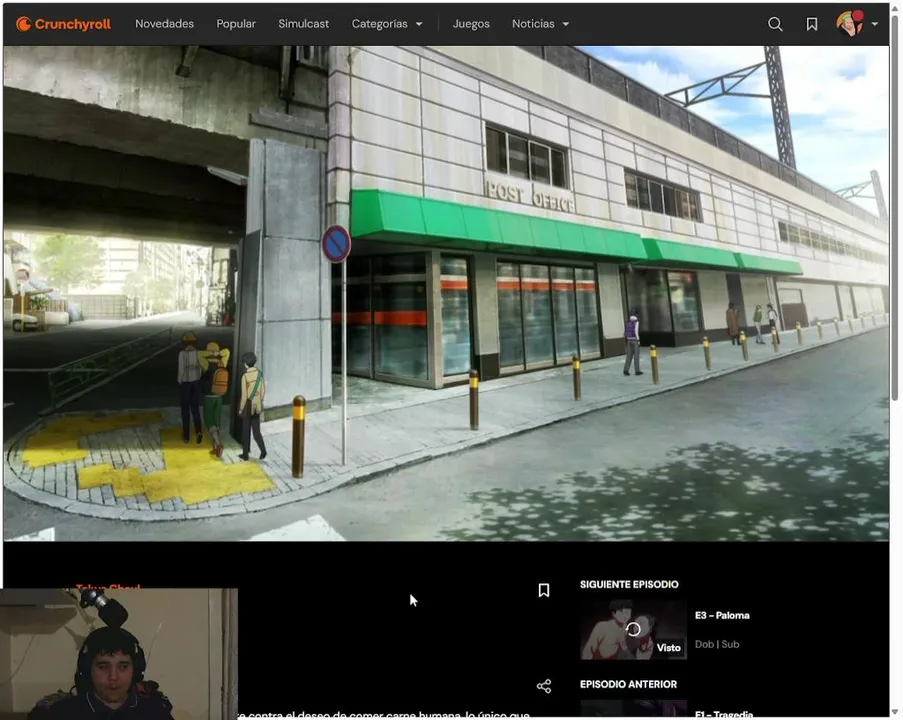Click the SIGUIENTE EPISODIO heading
The height and width of the screenshot is (720, 903).
tap(629, 584)
